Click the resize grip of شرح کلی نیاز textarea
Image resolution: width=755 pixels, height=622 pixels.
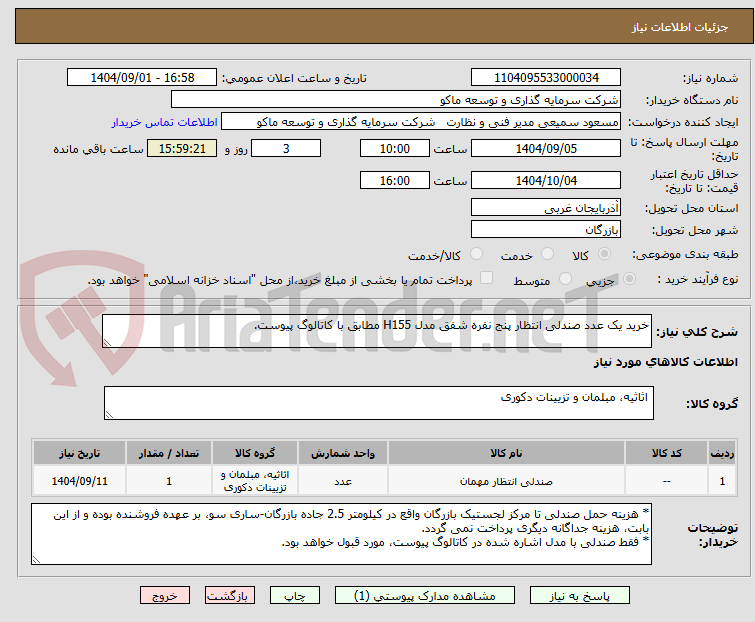click(107, 343)
